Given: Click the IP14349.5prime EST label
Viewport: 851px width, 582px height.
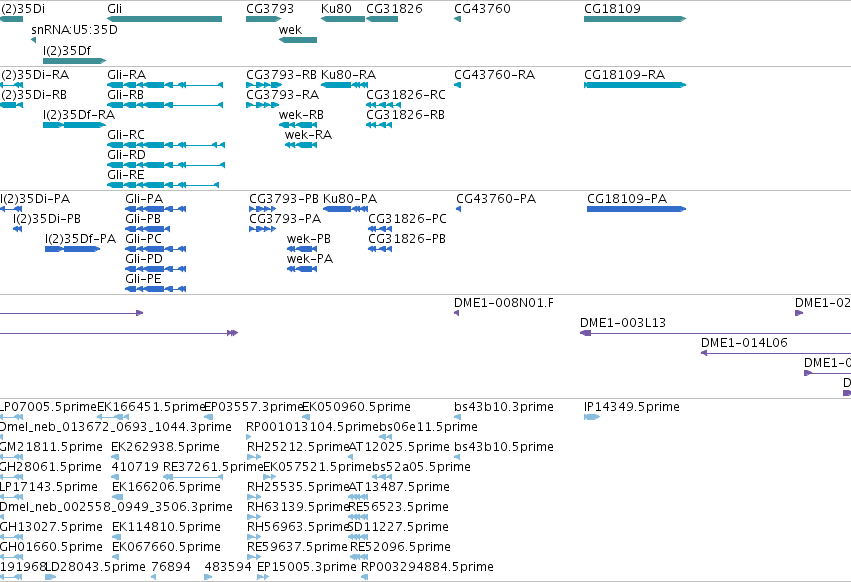Looking at the screenshot, I should [x=632, y=407].
